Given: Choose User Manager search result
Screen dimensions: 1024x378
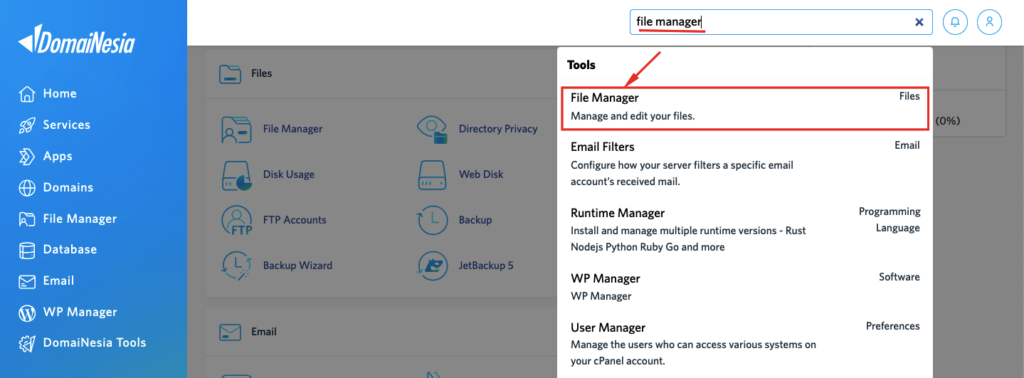Looking at the screenshot, I should [x=745, y=343].
